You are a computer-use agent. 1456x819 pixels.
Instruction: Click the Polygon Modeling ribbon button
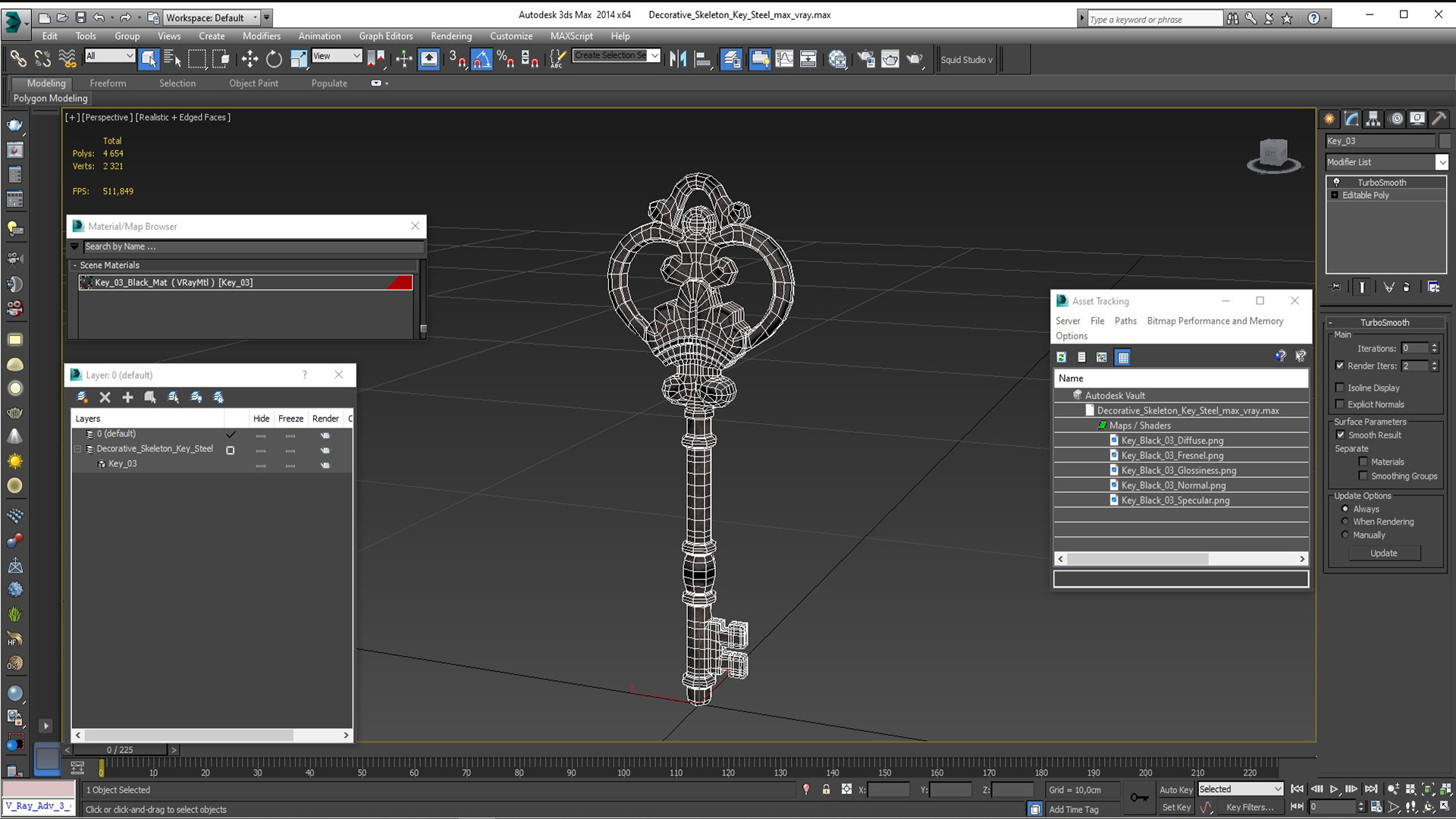(x=50, y=99)
